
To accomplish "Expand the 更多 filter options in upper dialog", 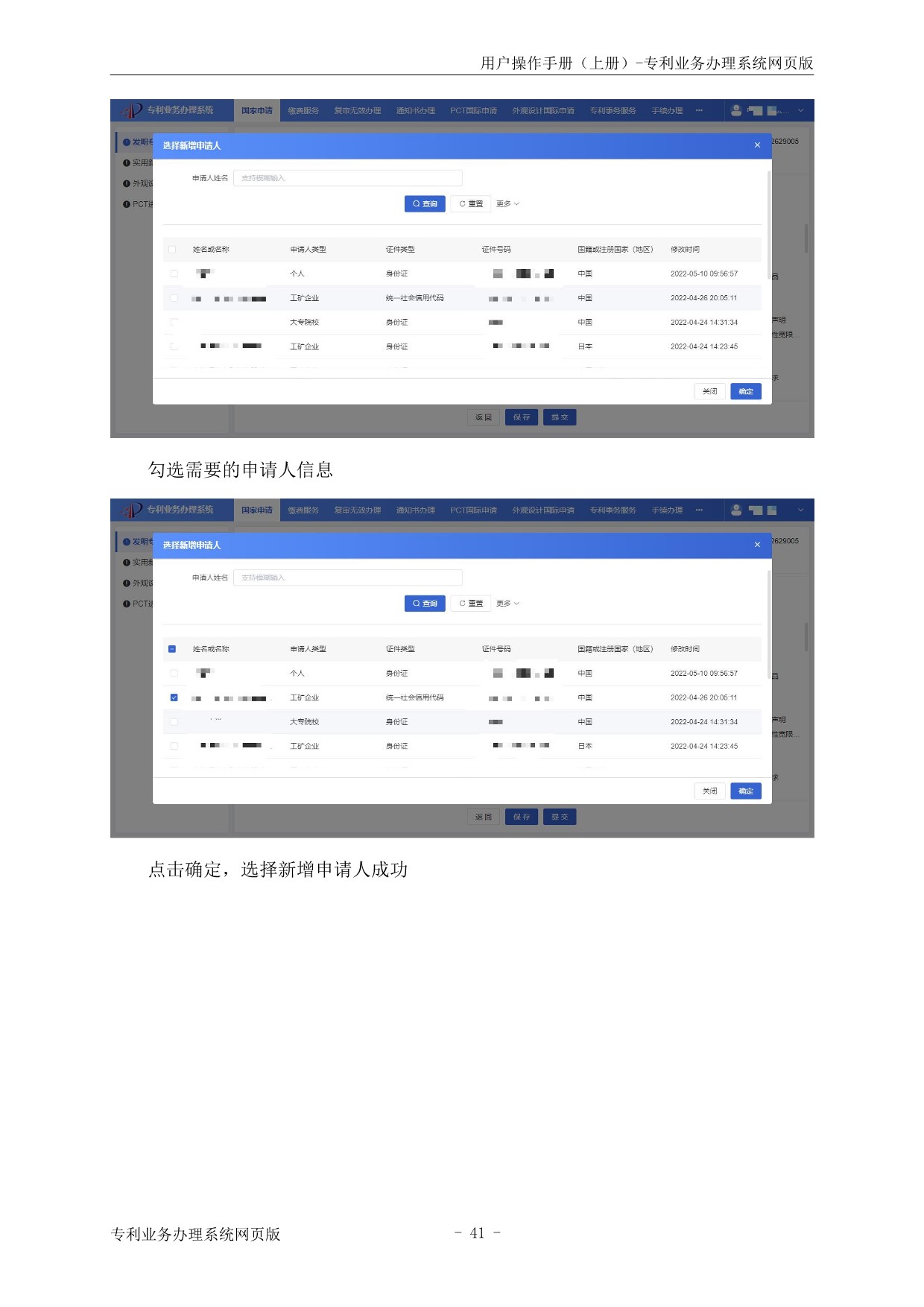I will coord(507,204).
